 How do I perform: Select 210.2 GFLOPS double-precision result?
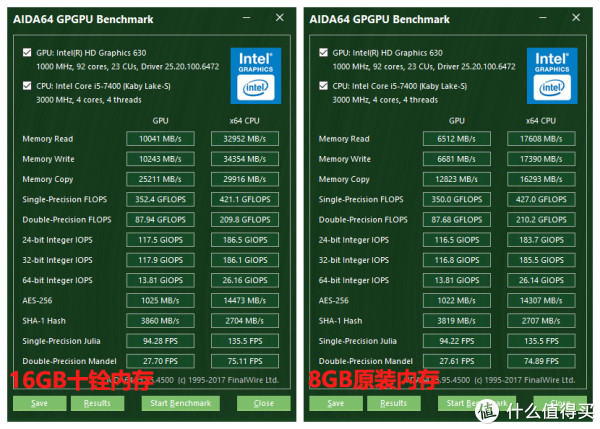pos(541,220)
